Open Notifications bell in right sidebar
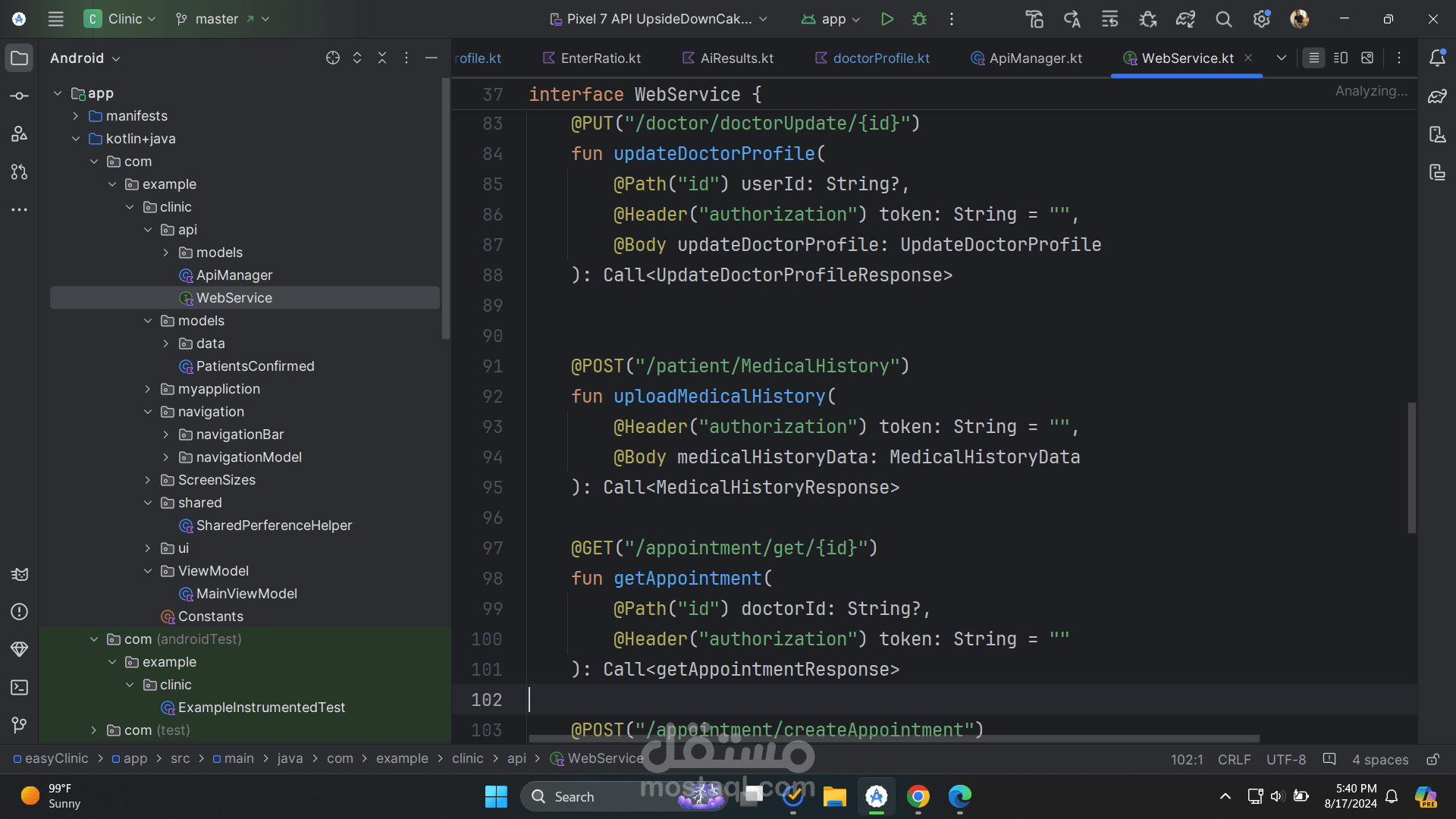Viewport: 1456px width, 819px height. 1437,58
